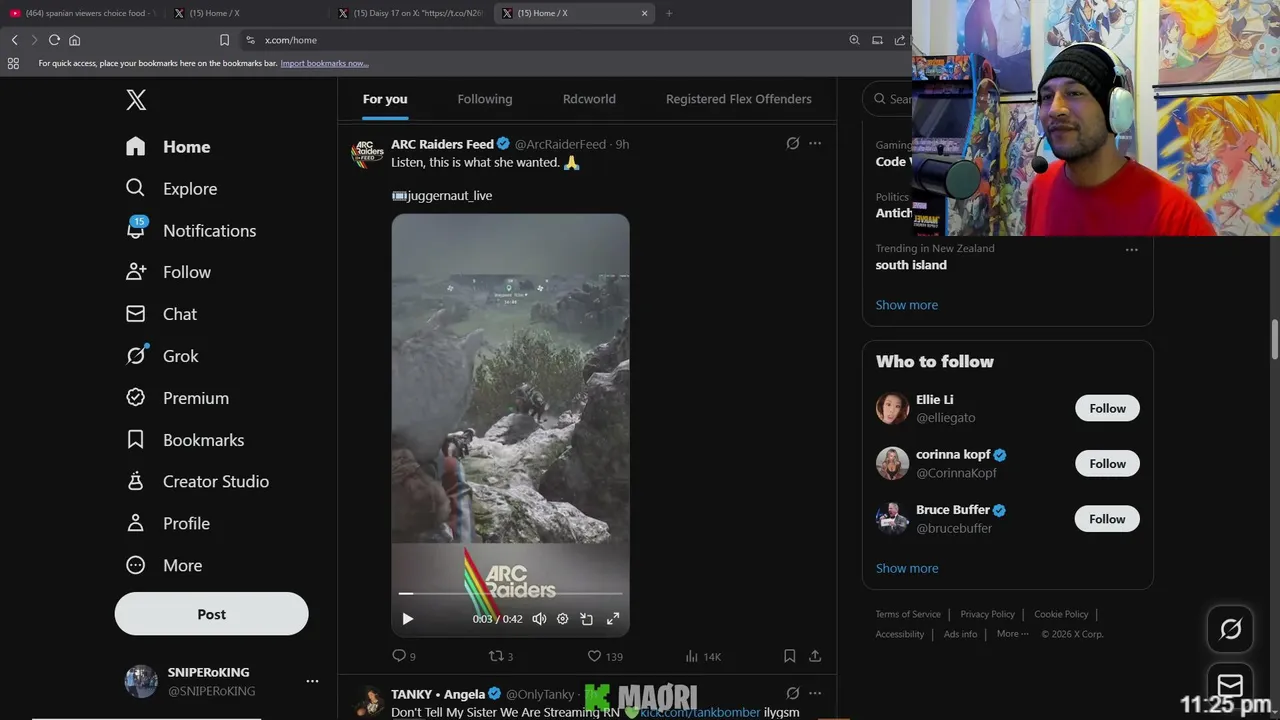This screenshot has height=720, width=1280.
Task: Open options for south island trend
Action: click(1132, 250)
